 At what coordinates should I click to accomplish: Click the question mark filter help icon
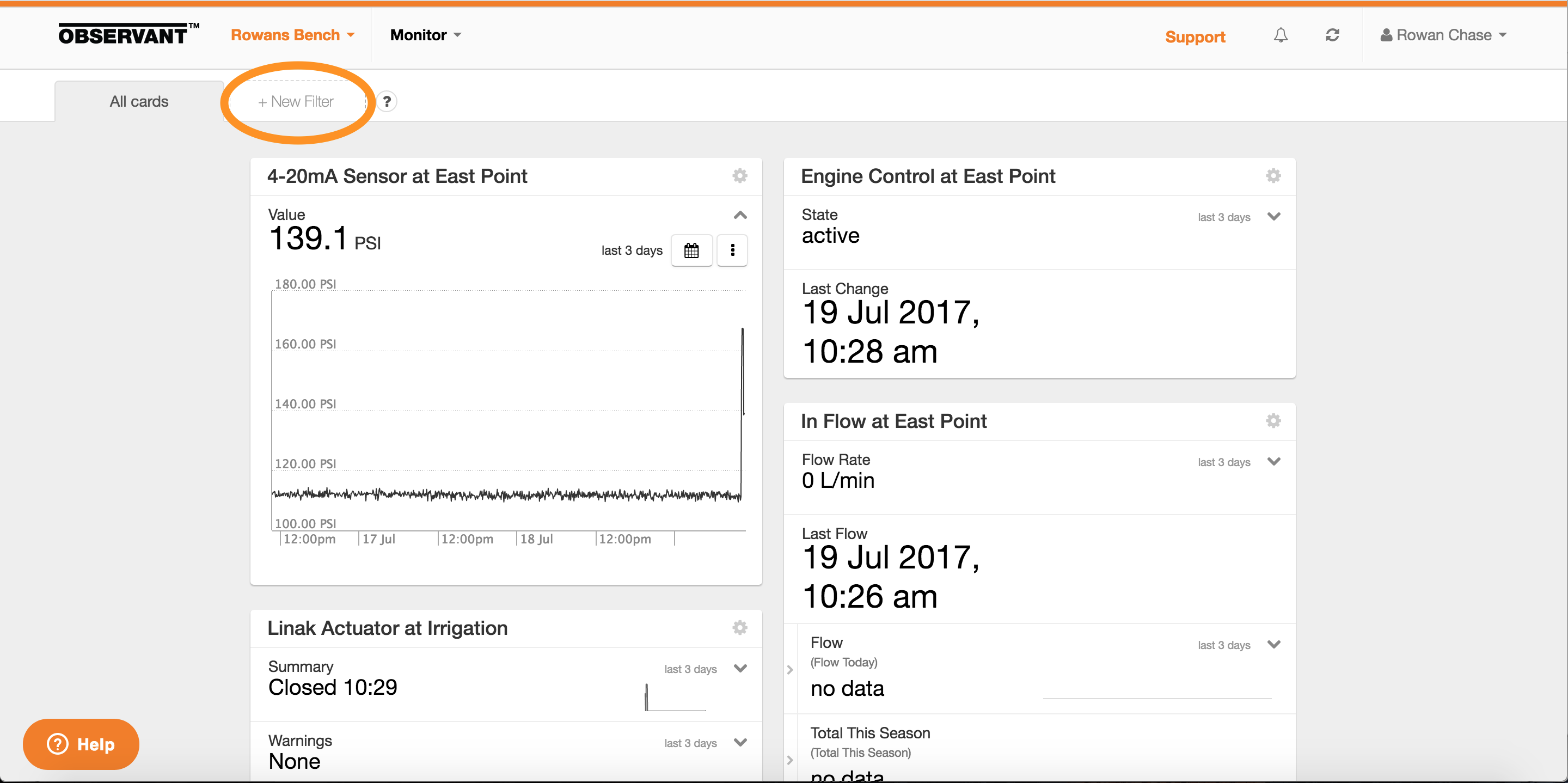pos(387,101)
